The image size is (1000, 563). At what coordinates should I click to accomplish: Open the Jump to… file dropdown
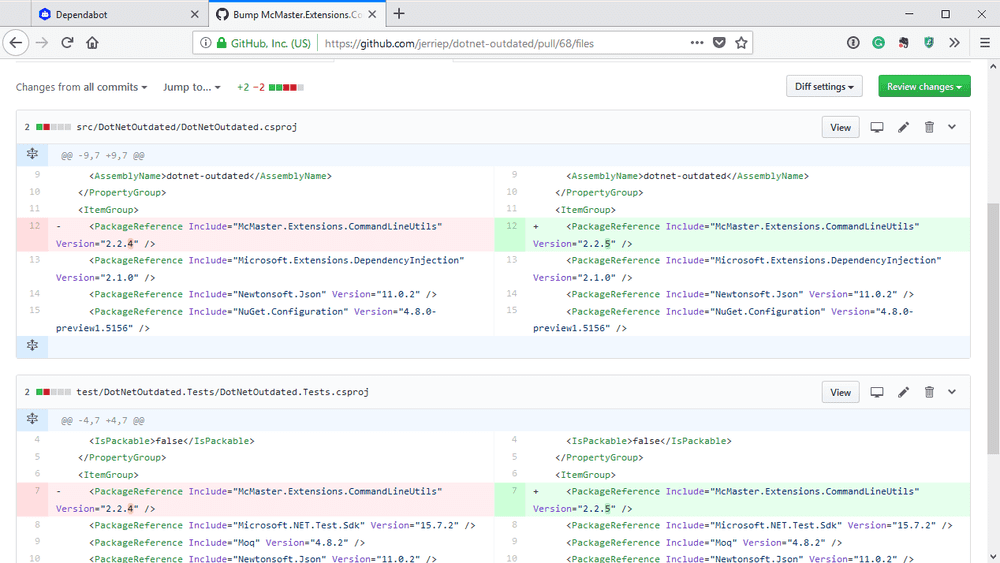(x=192, y=87)
